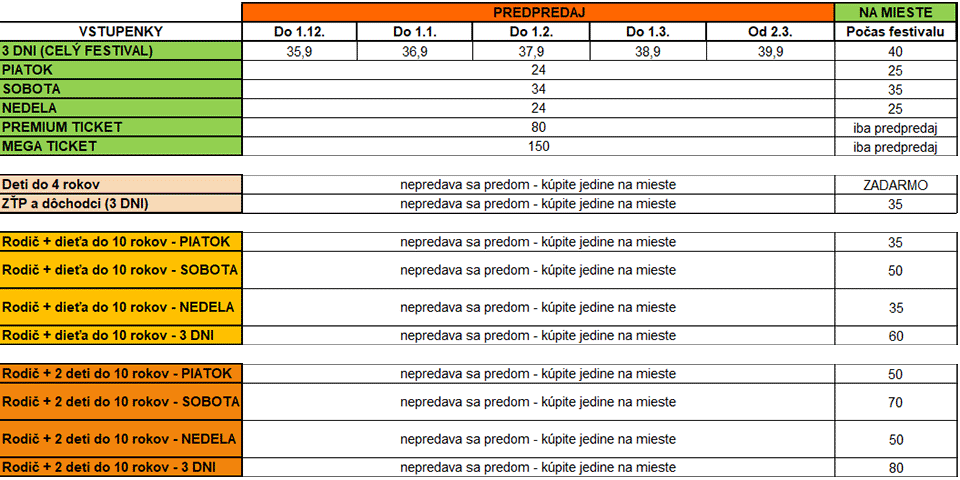The image size is (960, 480).
Task: Select 'Rodič + dieťa do 10 rokov - SOBOTA'
Action: tap(121, 270)
